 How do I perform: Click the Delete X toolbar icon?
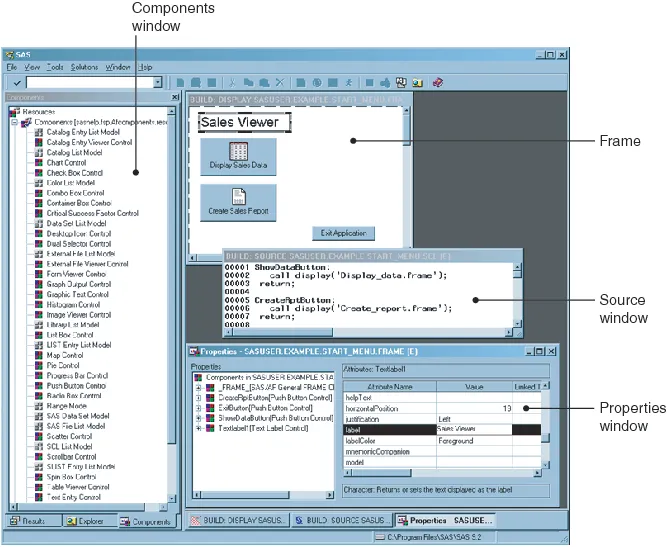[x=279, y=83]
